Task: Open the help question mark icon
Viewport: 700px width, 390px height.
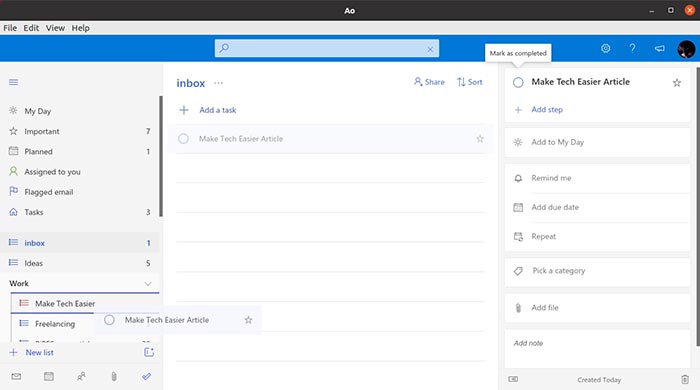Action: [x=632, y=48]
